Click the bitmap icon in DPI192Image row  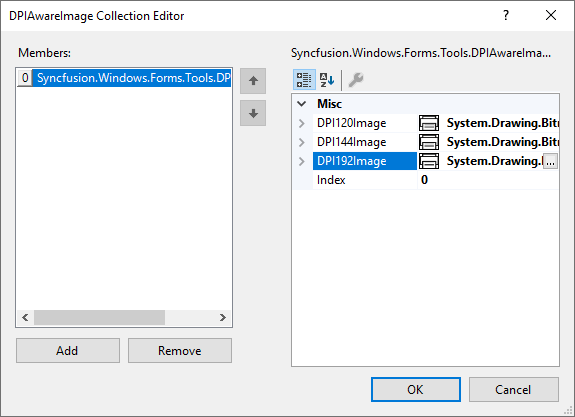[429, 161]
